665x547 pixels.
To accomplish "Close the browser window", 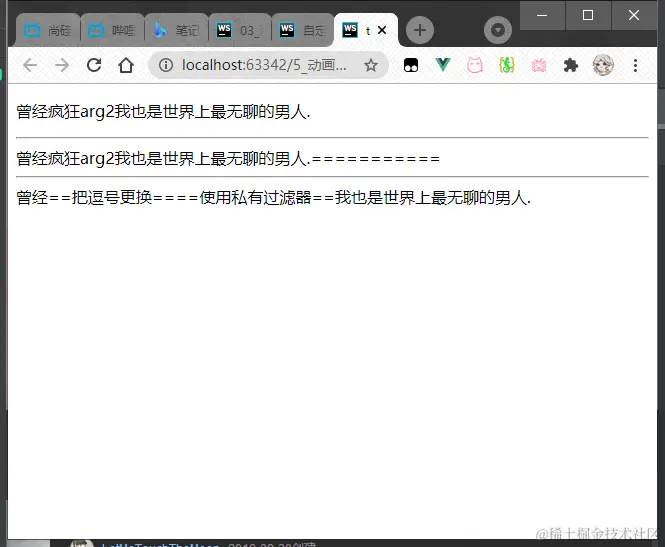I will (634, 15).
